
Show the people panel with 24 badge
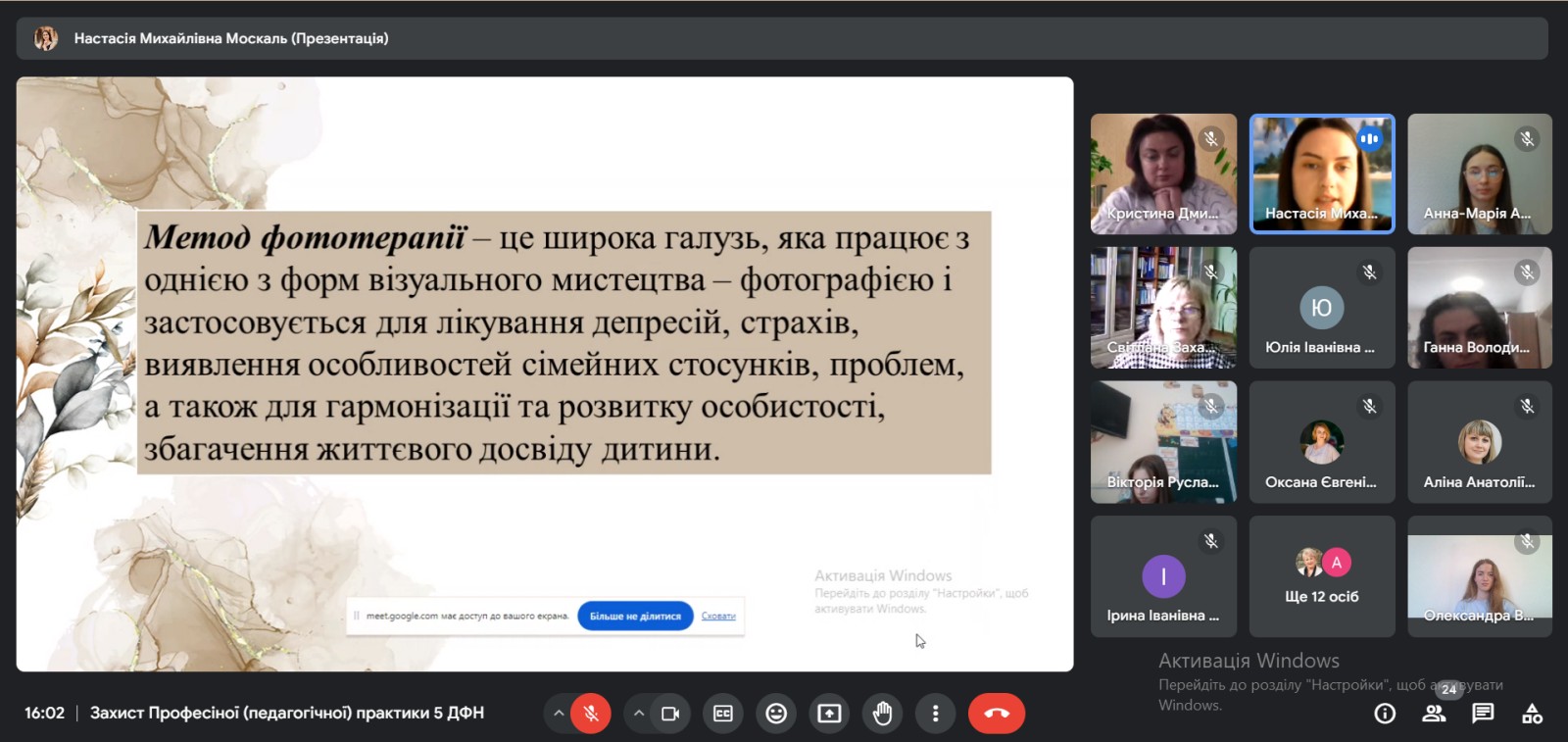1435,714
